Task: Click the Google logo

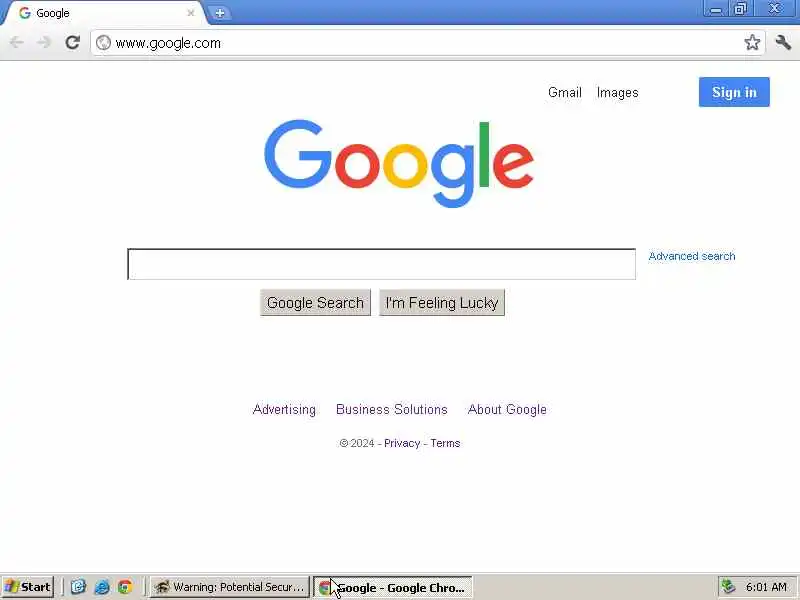Action: click(399, 163)
